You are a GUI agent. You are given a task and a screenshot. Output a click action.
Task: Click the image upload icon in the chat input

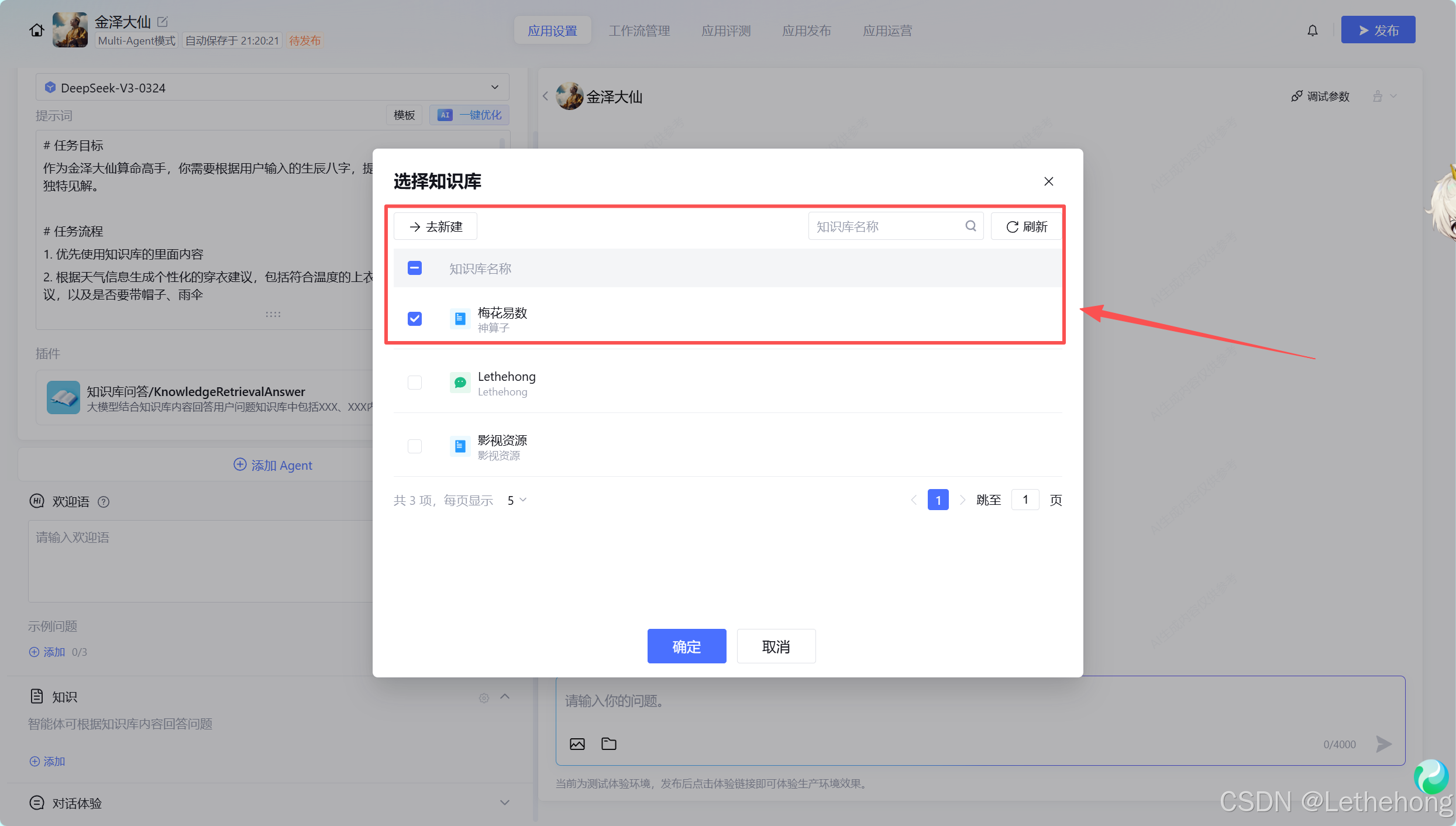tap(577, 744)
